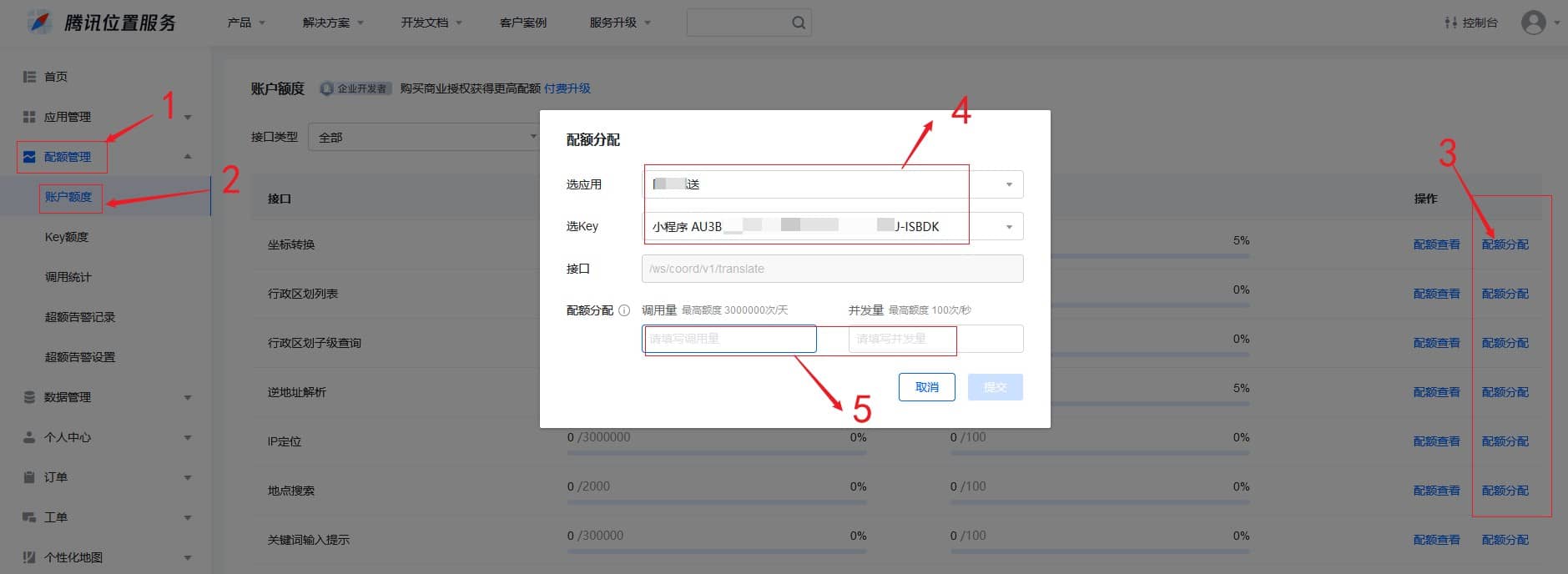Click the 首页 home sidebar icon
Viewport: 1568px width, 574px height.
(29, 77)
